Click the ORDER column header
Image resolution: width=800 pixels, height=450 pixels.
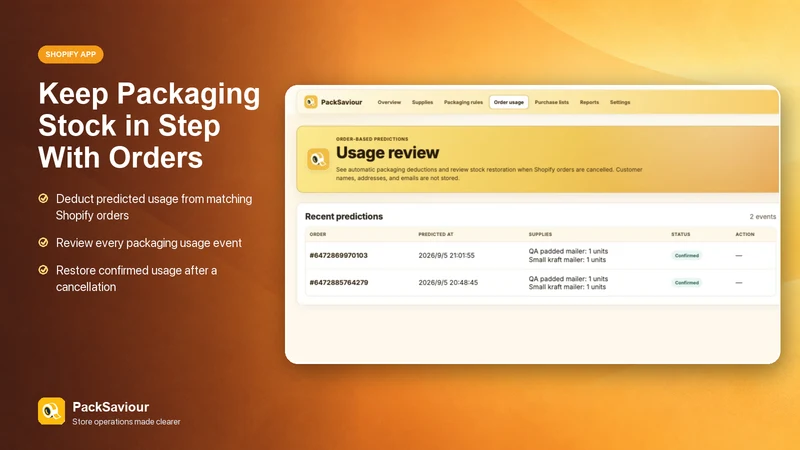pyautogui.click(x=318, y=234)
